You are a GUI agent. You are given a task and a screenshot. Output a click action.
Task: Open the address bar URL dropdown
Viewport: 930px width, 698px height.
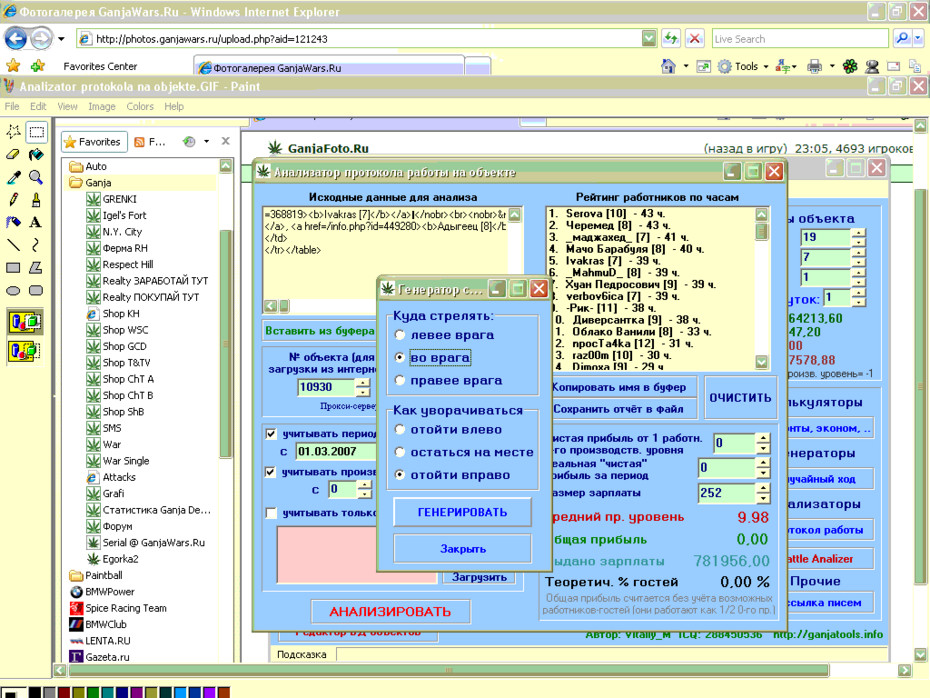[649, 39]
